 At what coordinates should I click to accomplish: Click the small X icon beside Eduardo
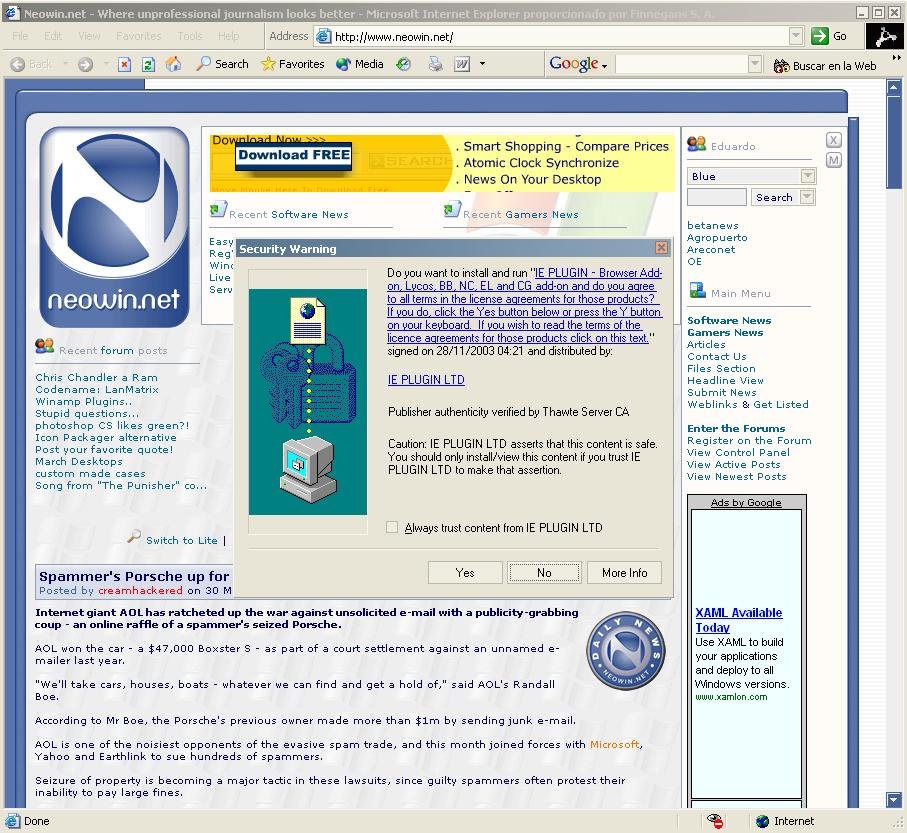pos(833,140)
